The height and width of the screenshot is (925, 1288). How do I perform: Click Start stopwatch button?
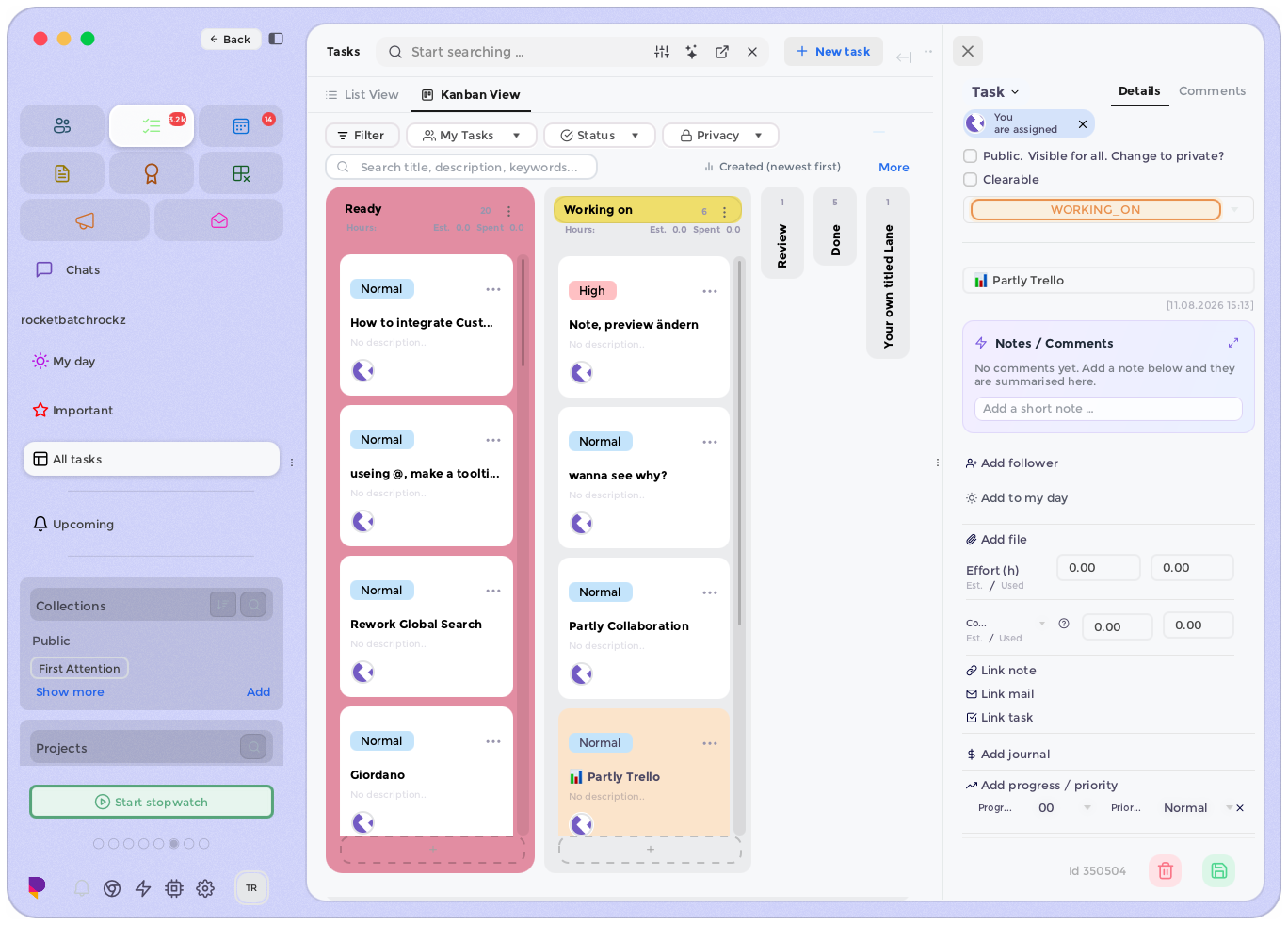(x=152, y=803)
